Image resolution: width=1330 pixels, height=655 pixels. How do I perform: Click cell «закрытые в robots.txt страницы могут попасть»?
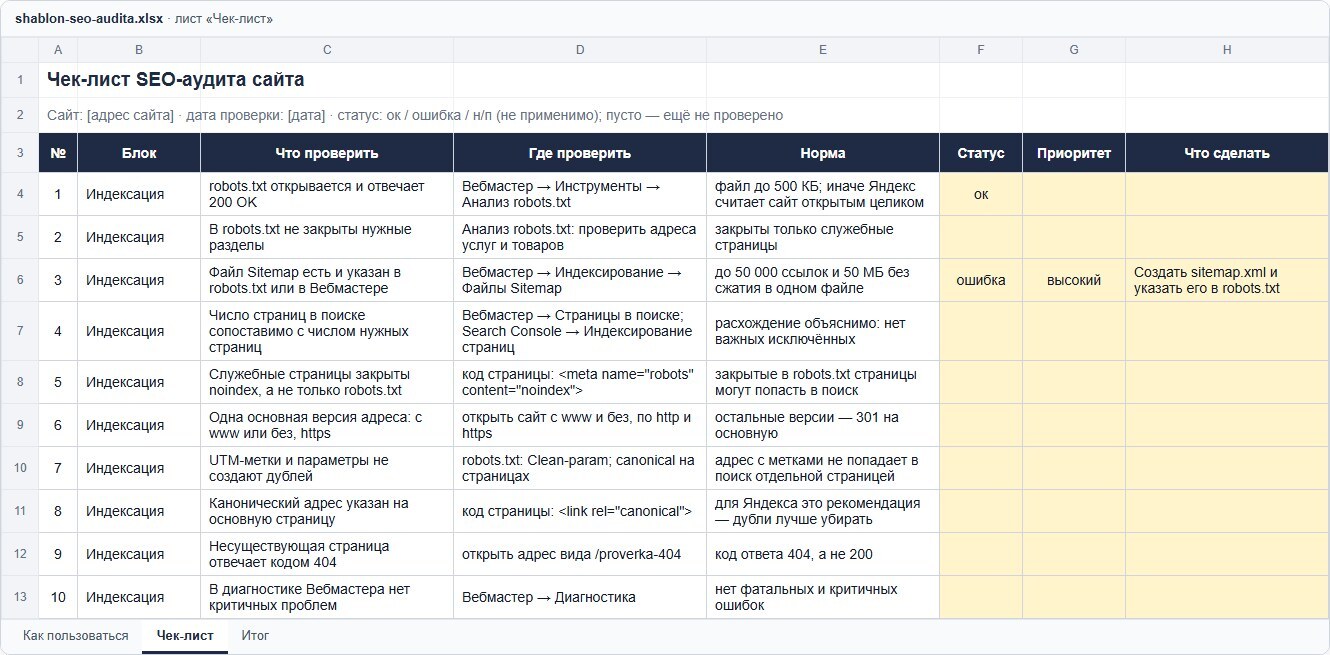click(823, 382)
